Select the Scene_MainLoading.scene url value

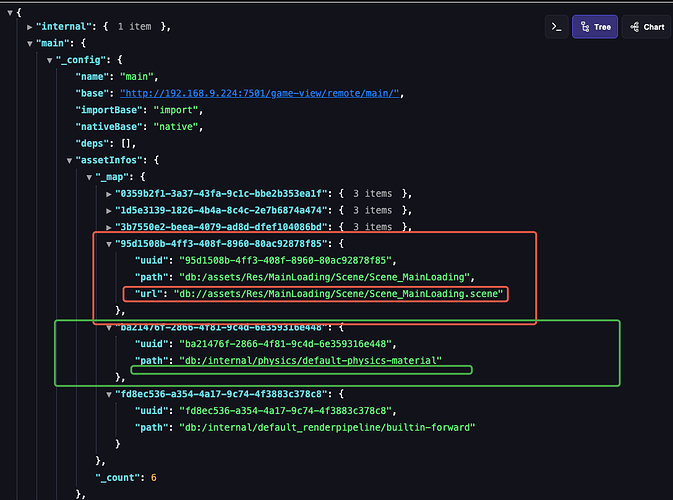[x=338, y=294]
